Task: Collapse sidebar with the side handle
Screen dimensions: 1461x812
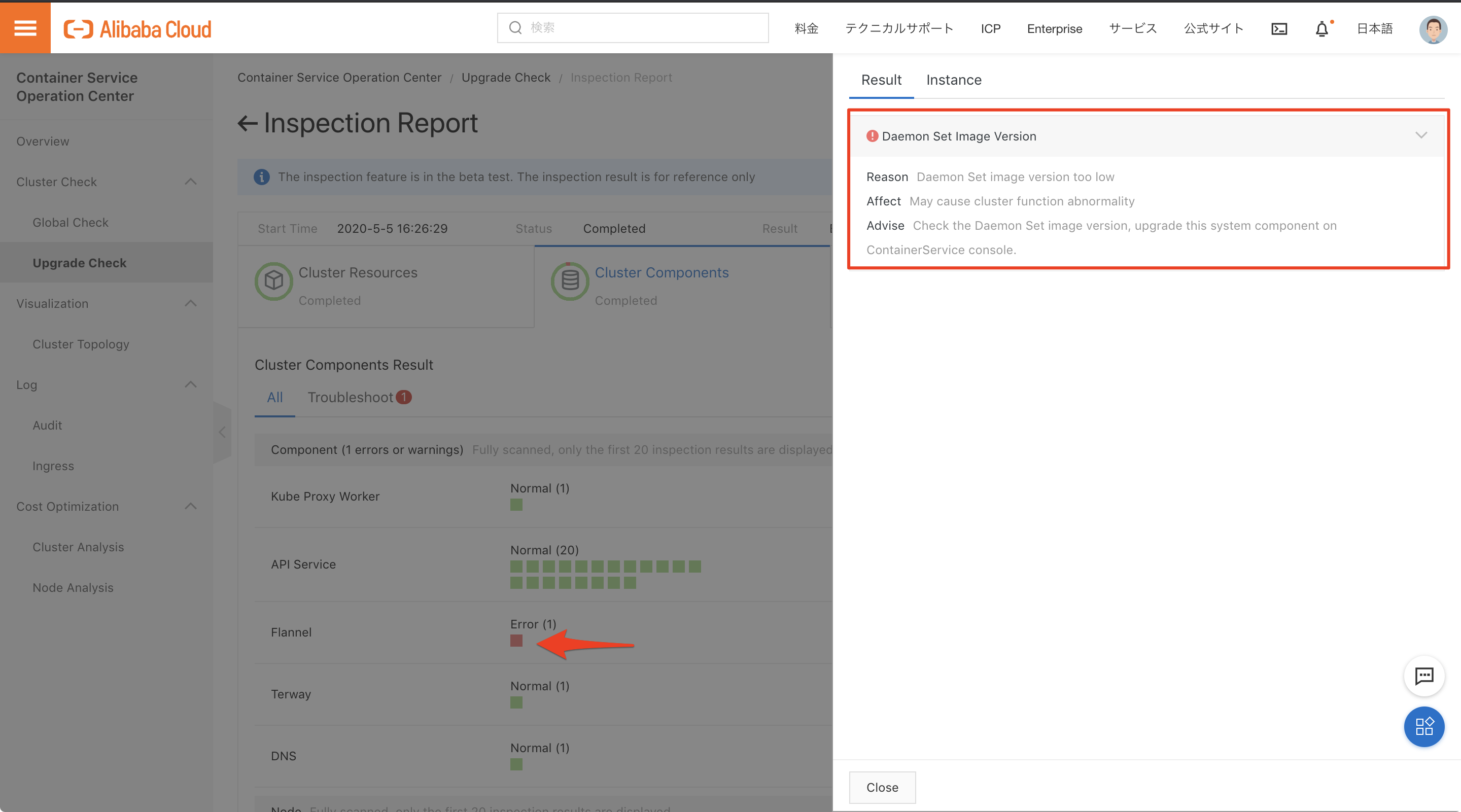Action: pyautogui.click(x=222, y=433)
